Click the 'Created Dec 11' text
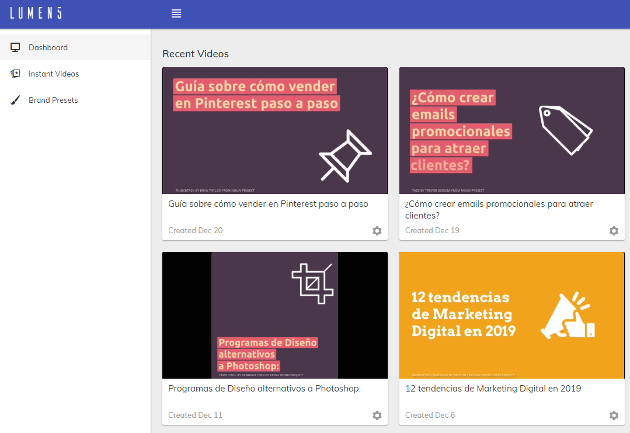This screenshot has width=630, height=433. tap(195, 415)
